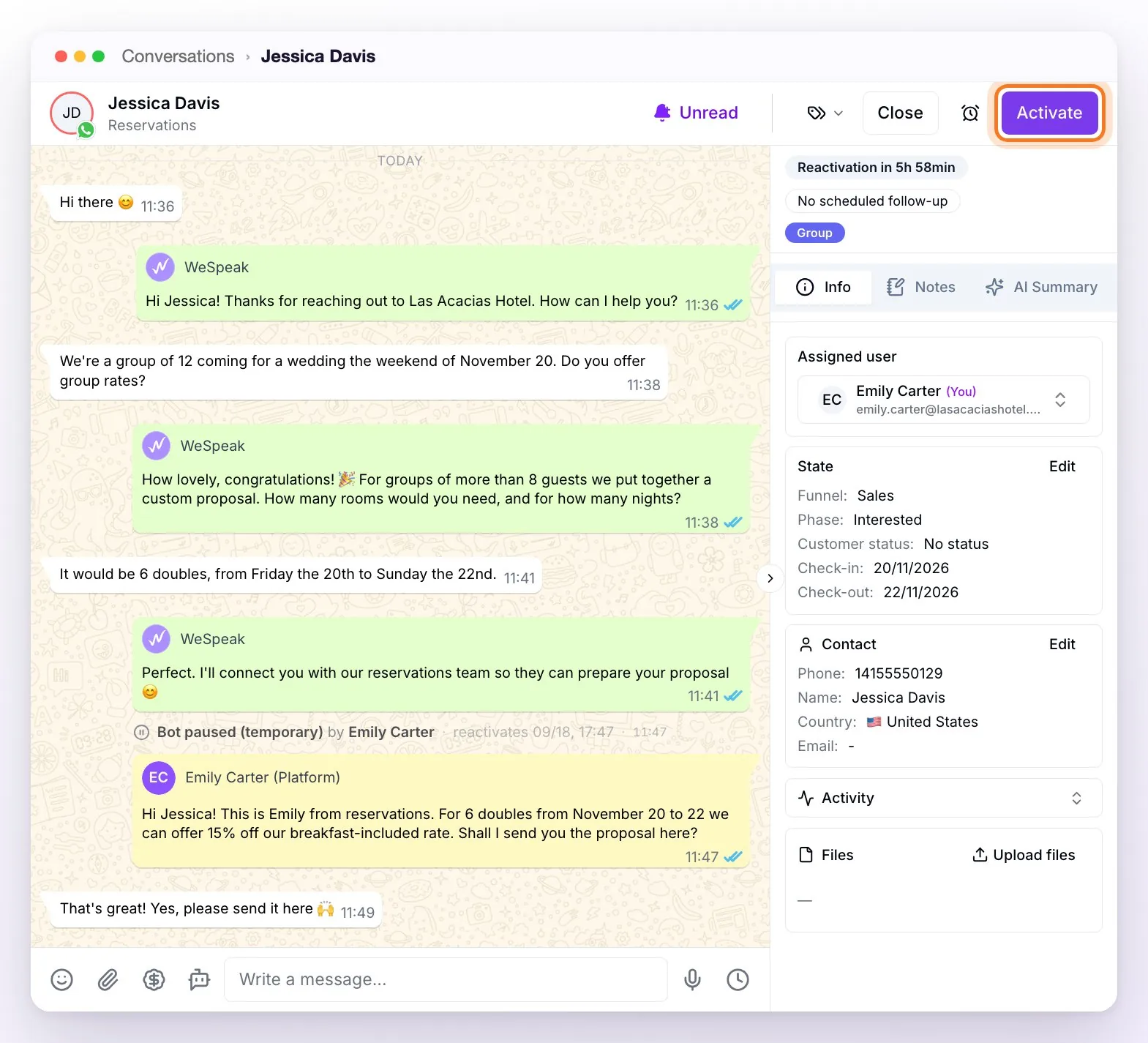Click the No scheduled follow-up badge
The height and width of the screenshot is (1043, 1148).
pos(872,201)
